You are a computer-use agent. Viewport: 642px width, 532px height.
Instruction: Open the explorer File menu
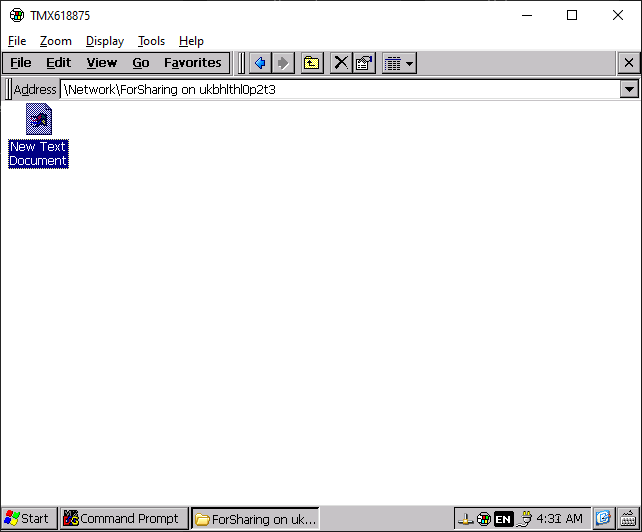point(20,63)
